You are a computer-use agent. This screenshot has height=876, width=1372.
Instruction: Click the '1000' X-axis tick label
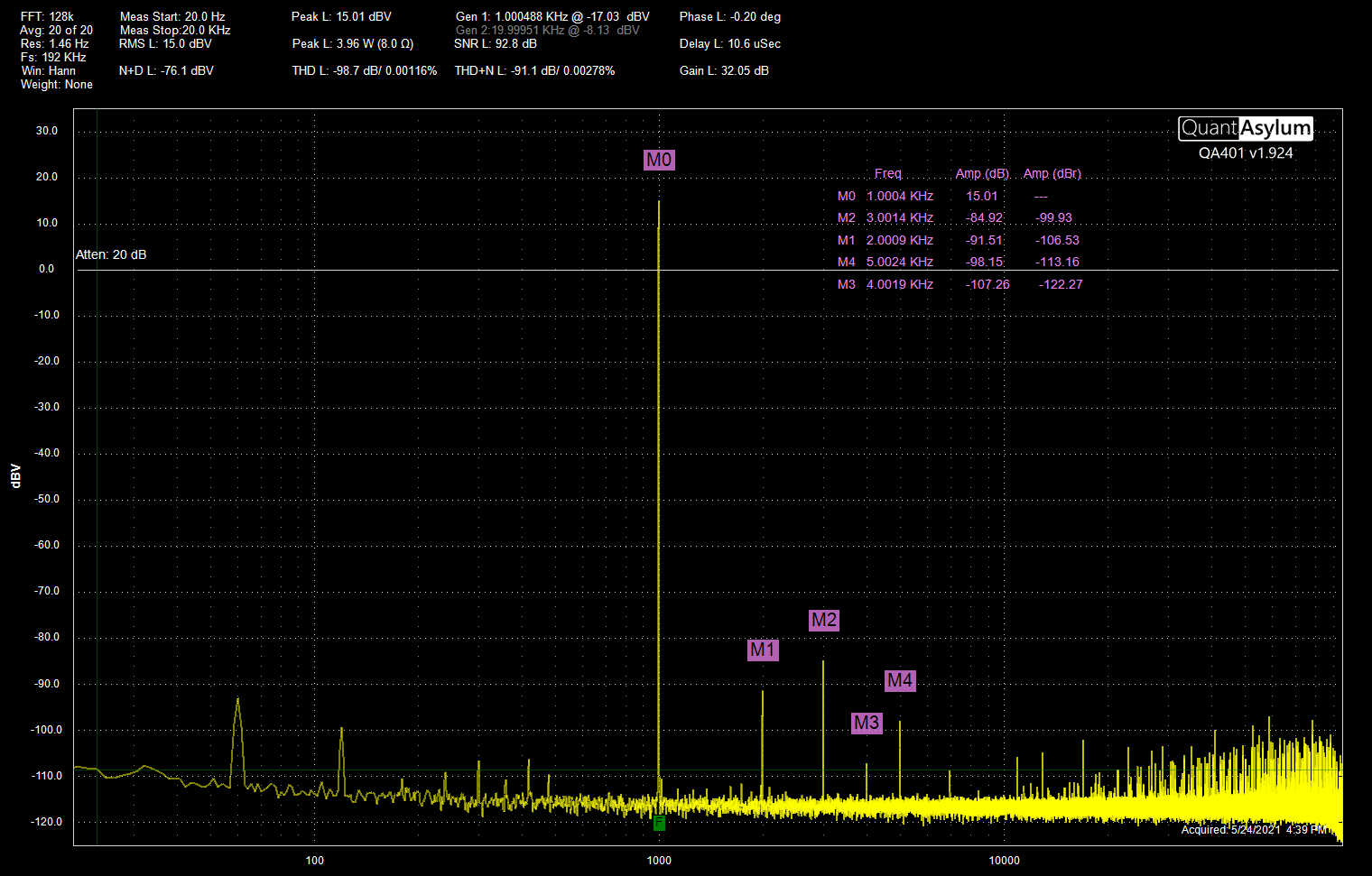(659, 860)
